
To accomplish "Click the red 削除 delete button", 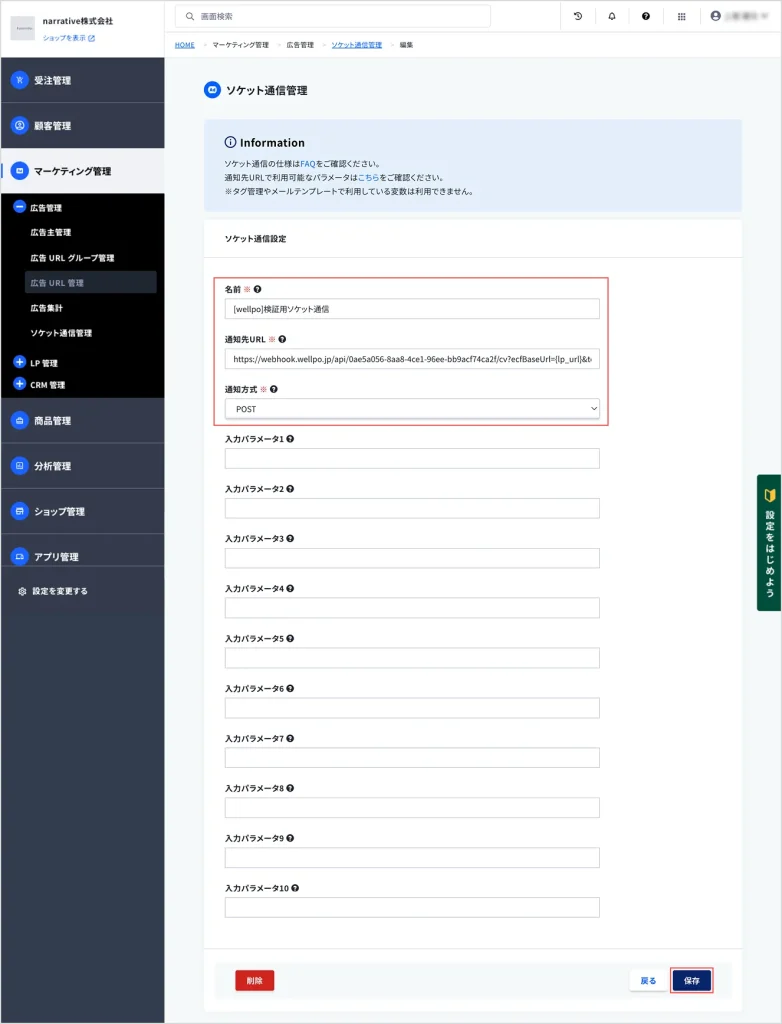I will coord(254,981).
